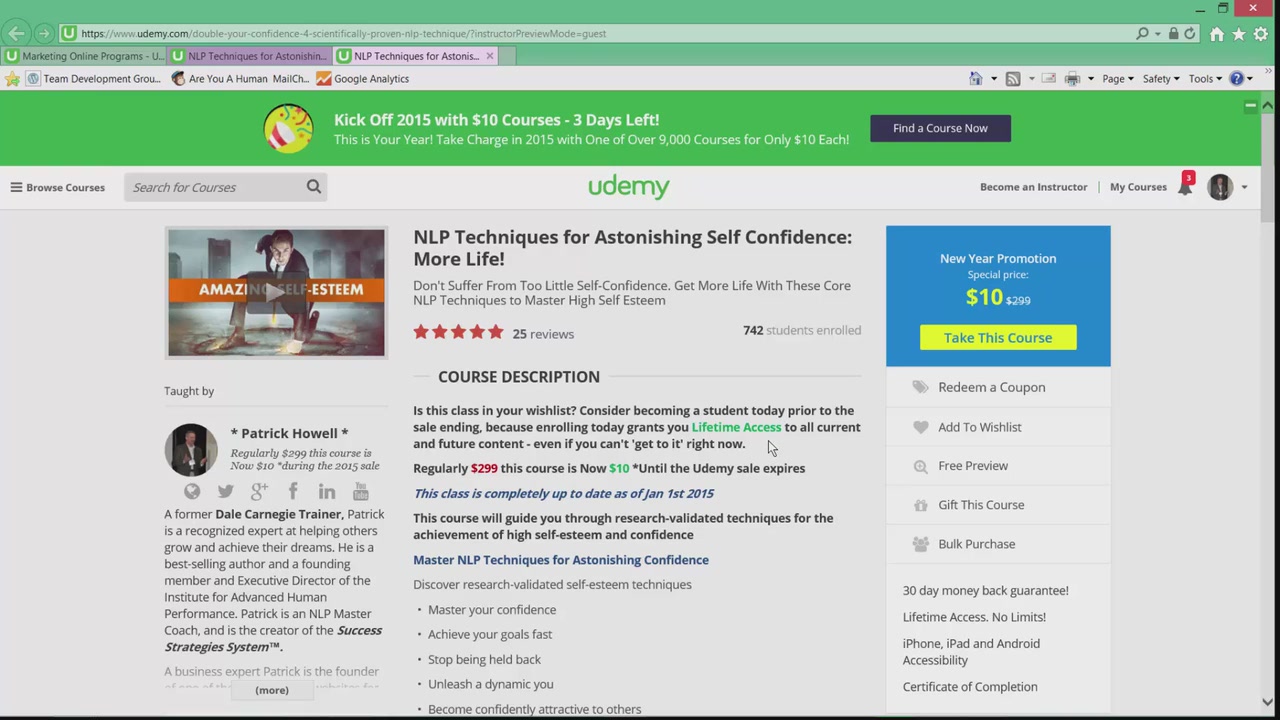Expand the command bar Home dropdown arrow
Viewport: 1280px width, 720px height.
tap(993, 79)
